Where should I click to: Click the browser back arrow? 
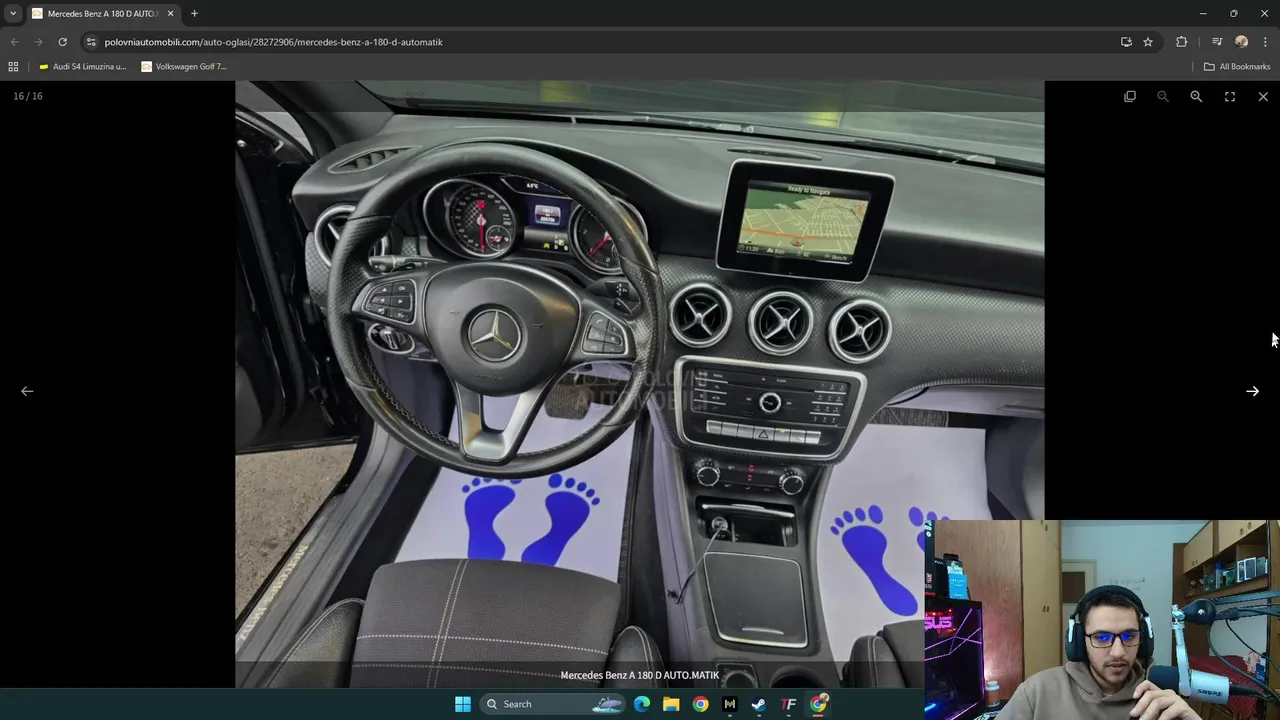point(14,42)
